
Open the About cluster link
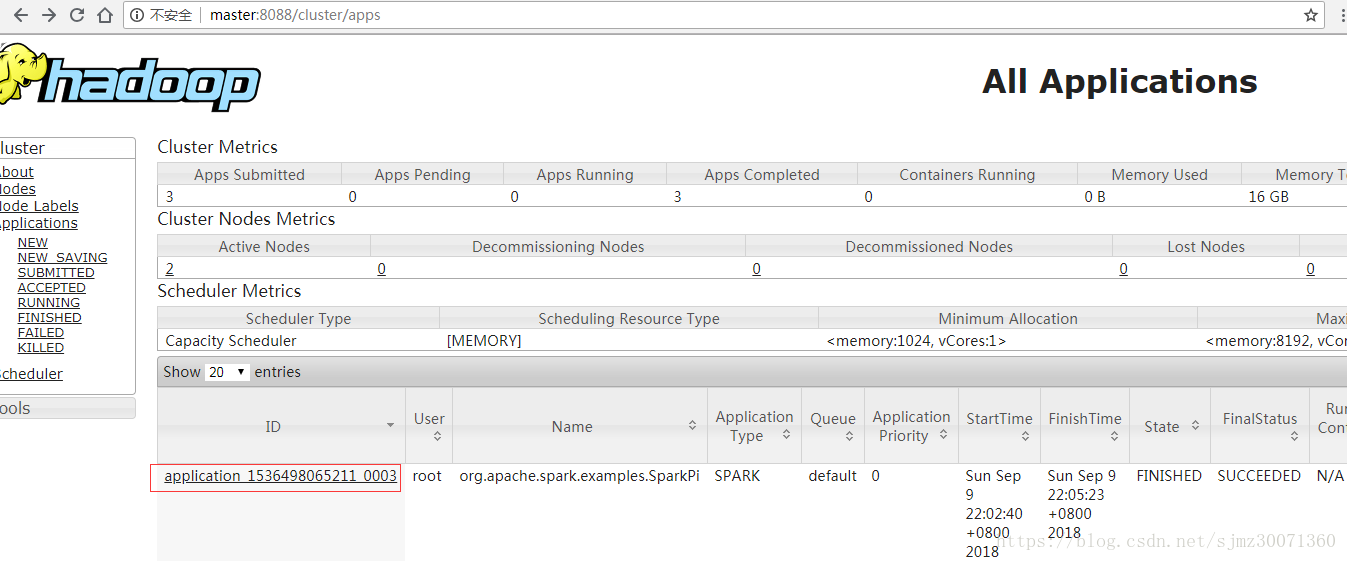point(16,172)
